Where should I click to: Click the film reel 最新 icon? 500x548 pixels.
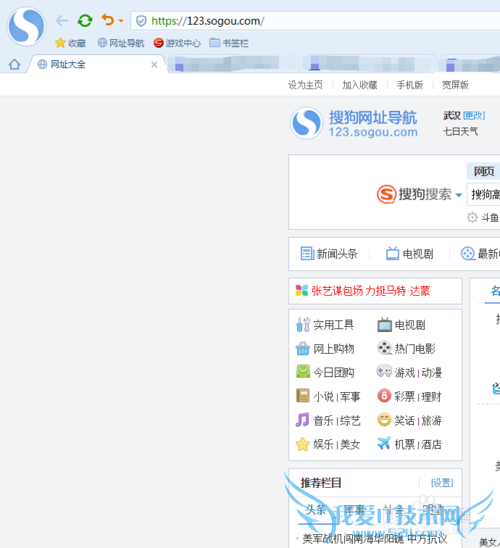(468, 254)
